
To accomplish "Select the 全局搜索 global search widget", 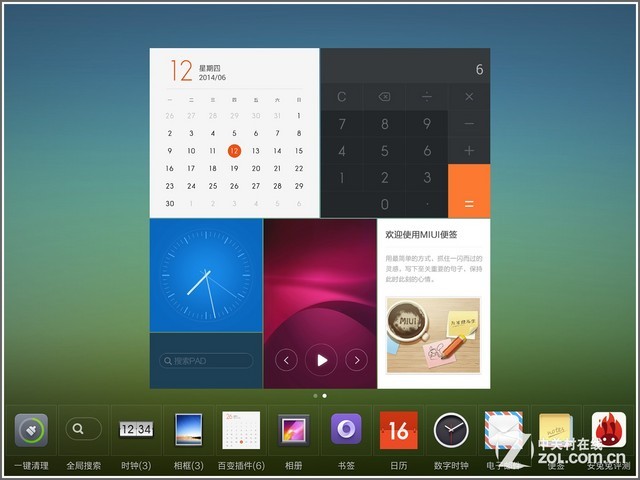I will point(83,431).
